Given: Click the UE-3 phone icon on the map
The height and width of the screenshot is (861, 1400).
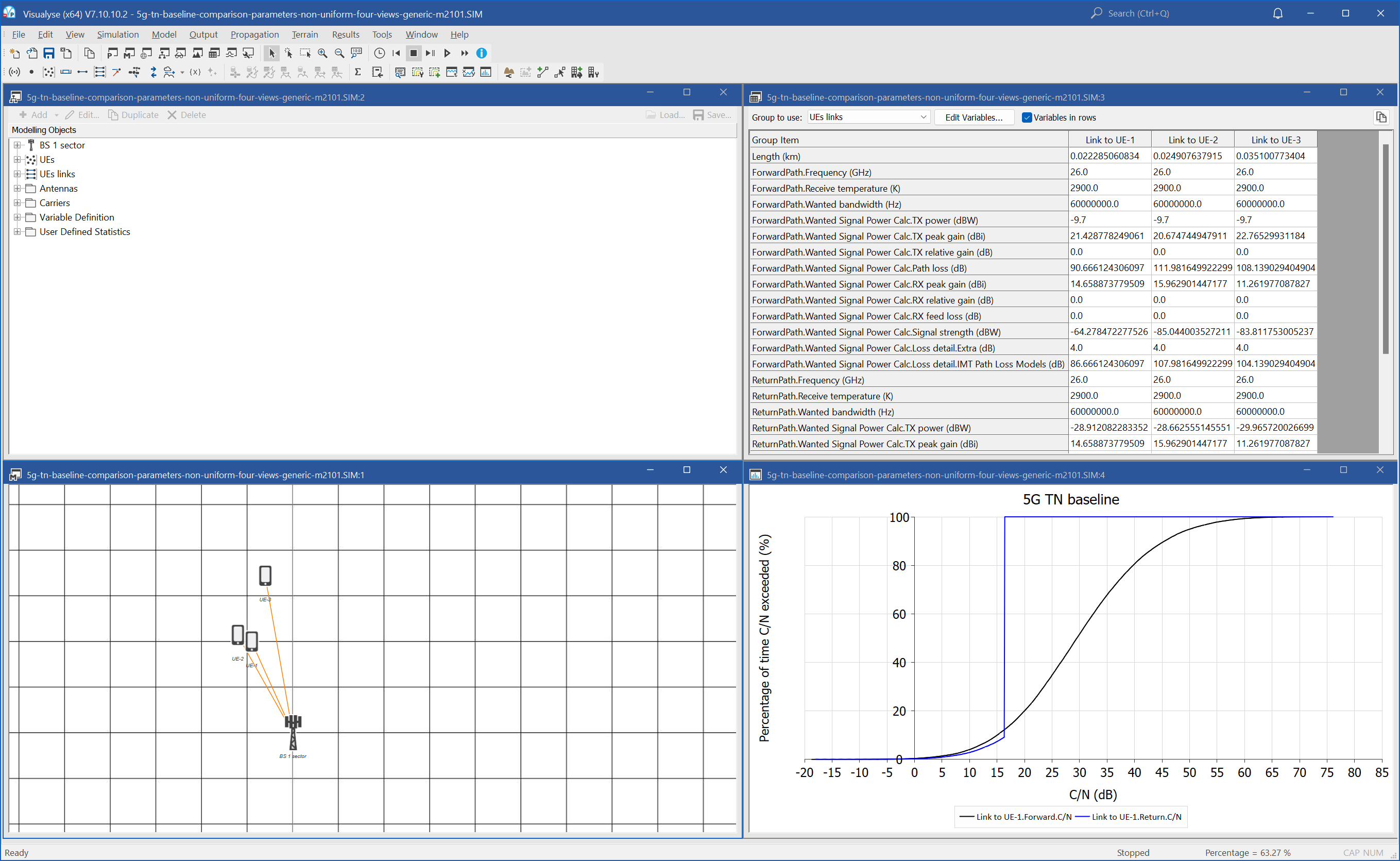Looking at the screenshot, I should [265, 576].
